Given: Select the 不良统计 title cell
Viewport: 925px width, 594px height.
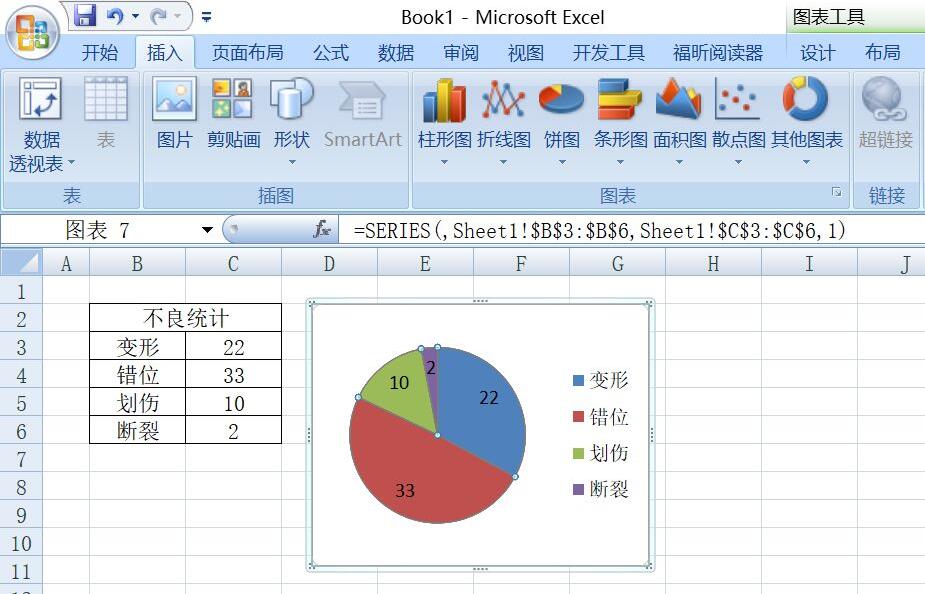Looking at the screenshot, I should click(x=185, y=319).
